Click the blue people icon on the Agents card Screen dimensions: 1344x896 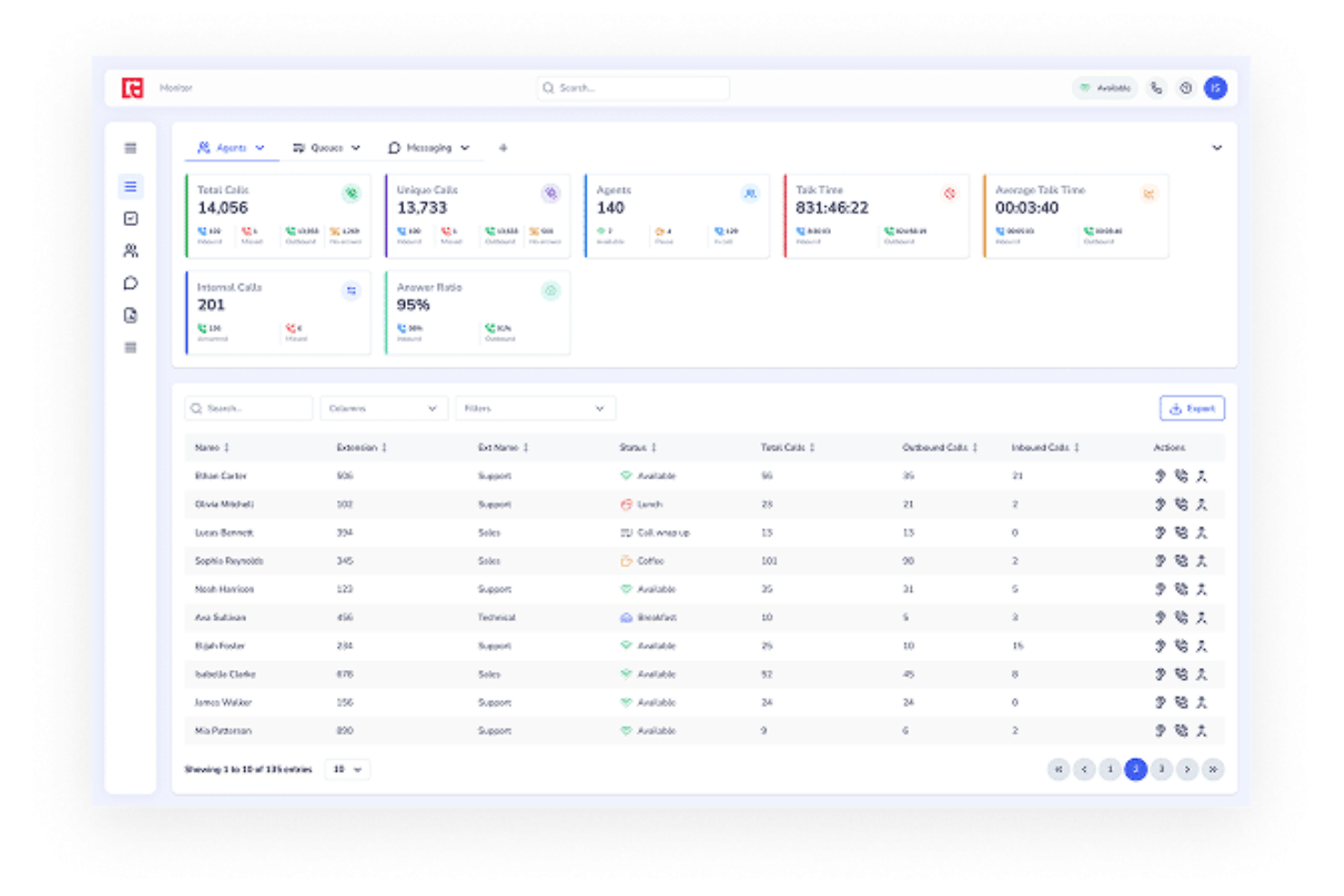[x=750, y=193]
